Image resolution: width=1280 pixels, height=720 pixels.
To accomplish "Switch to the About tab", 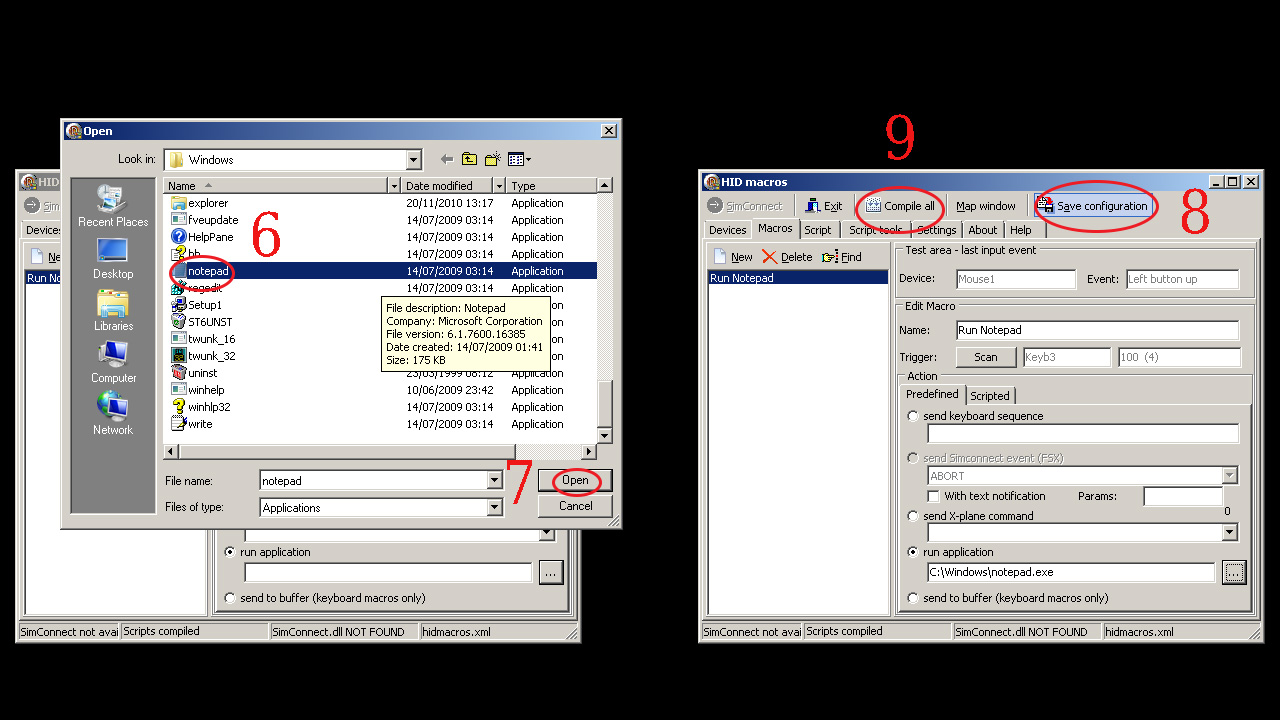I will [983, 230].
